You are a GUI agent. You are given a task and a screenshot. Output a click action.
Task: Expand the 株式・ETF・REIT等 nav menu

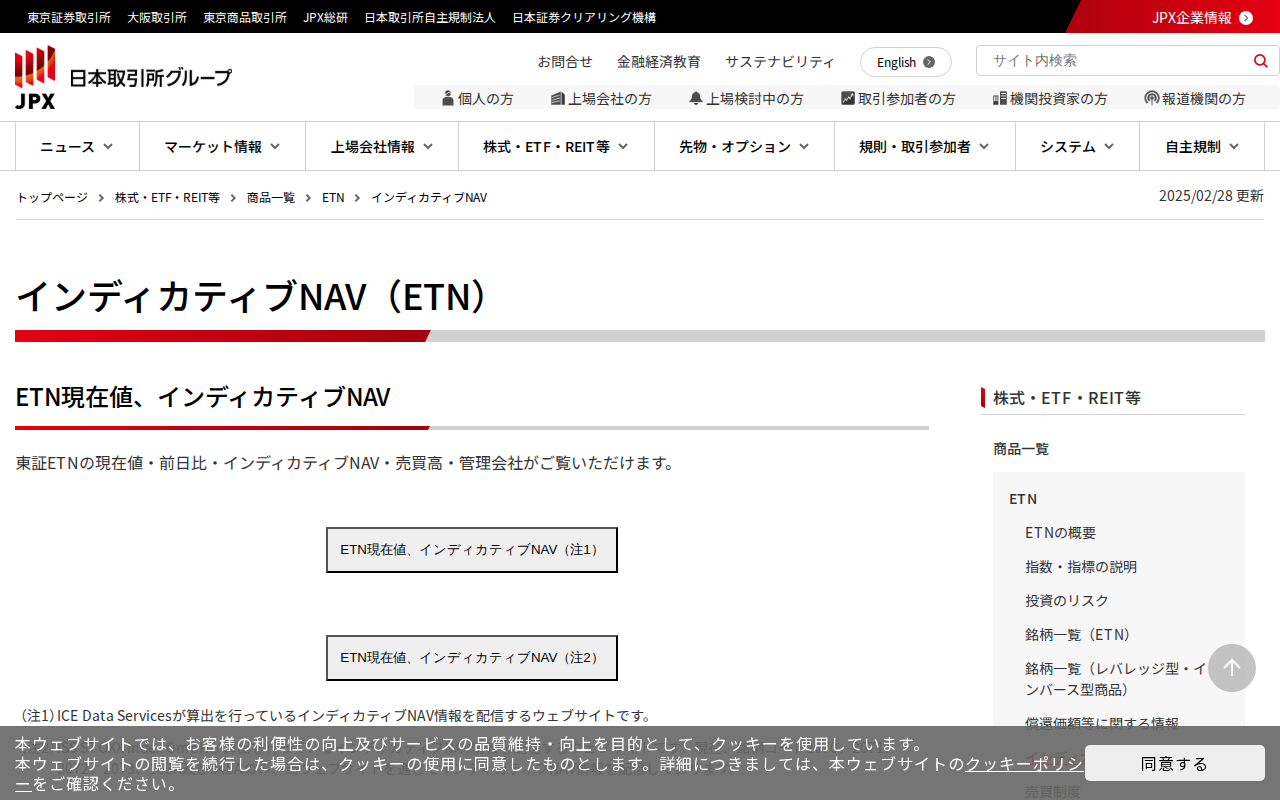pos(556,146)
